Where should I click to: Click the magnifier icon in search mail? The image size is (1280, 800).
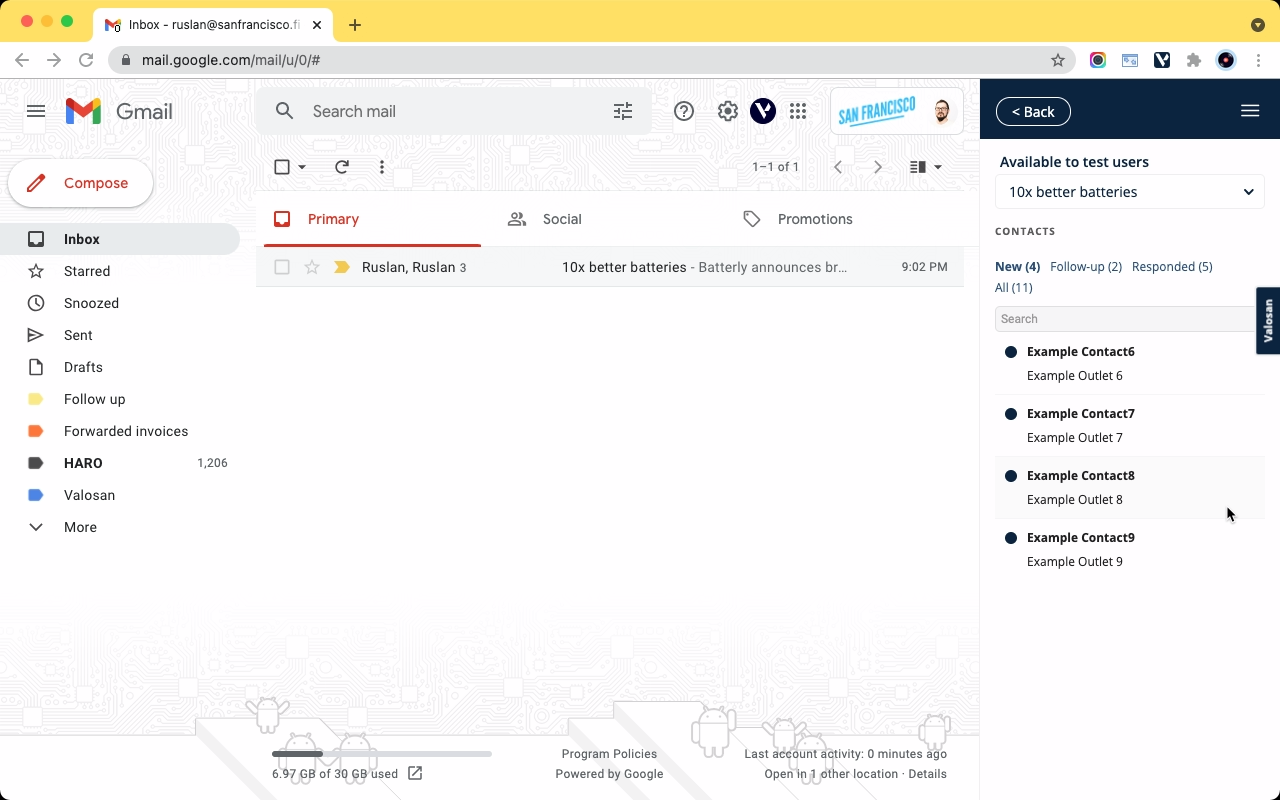(x=285, y=111)
